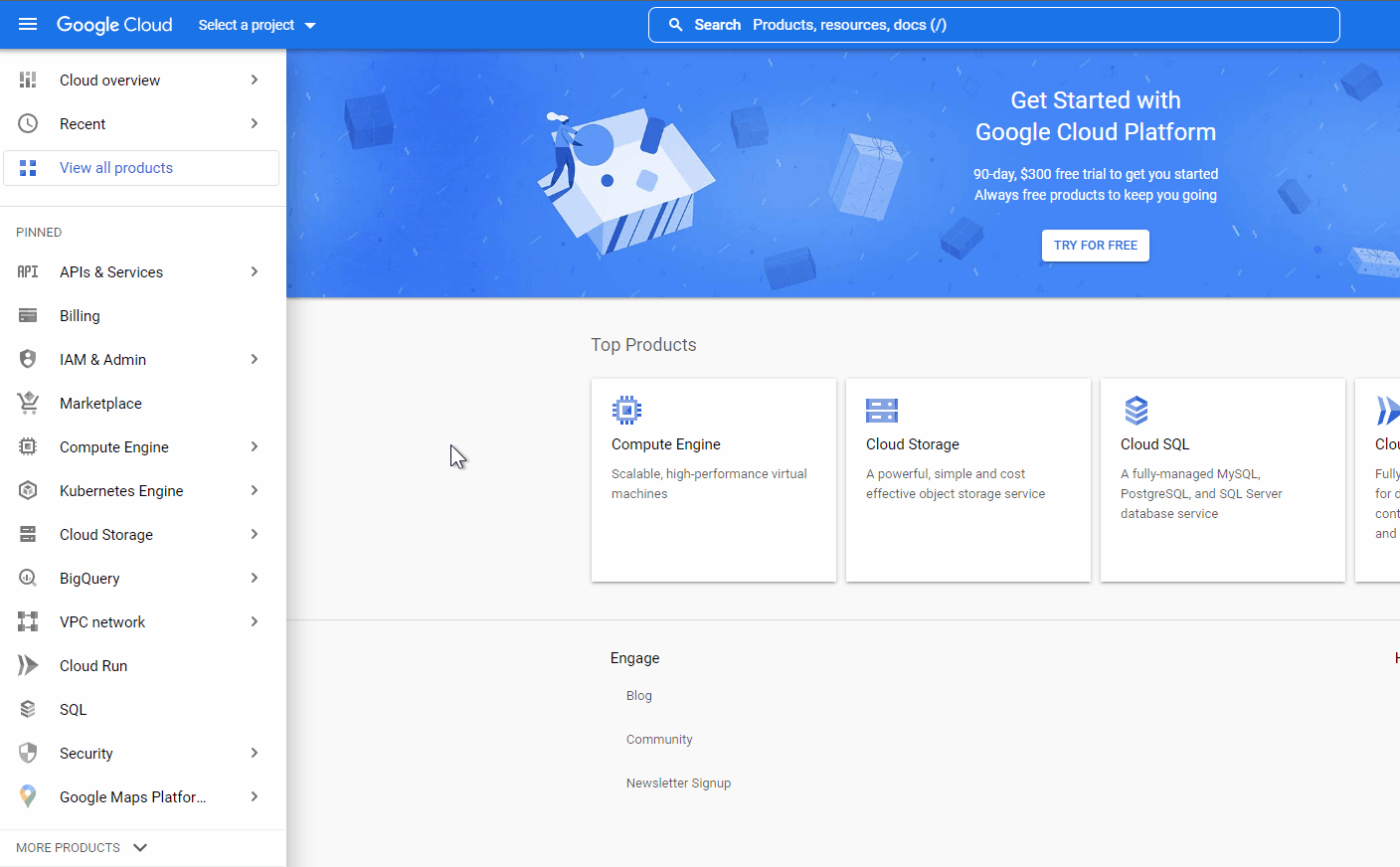Expand the APIs & Services submenu arrow
Viewport: 1400px width, 867px height.
coord(255,272)
